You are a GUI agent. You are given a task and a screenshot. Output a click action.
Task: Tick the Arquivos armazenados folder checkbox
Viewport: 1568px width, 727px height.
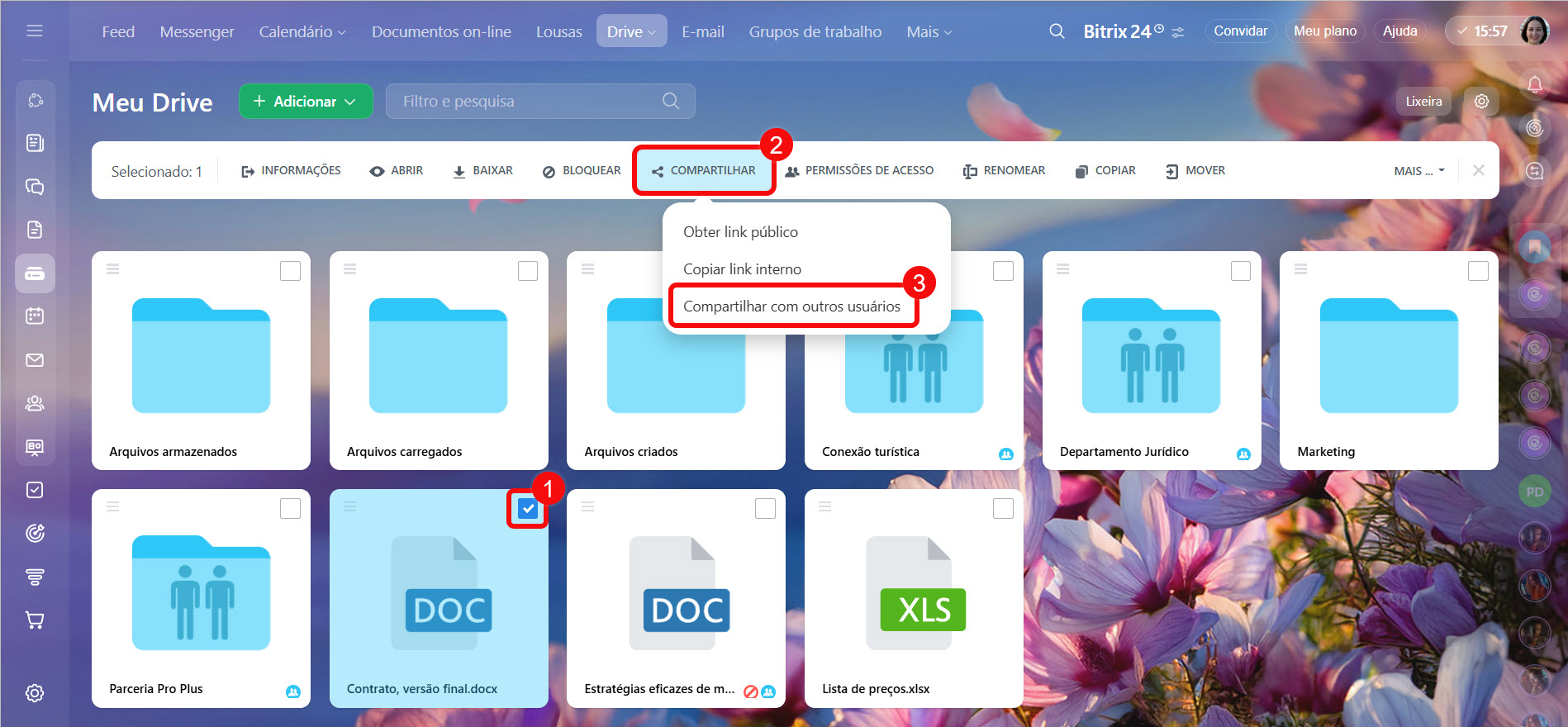290,271
